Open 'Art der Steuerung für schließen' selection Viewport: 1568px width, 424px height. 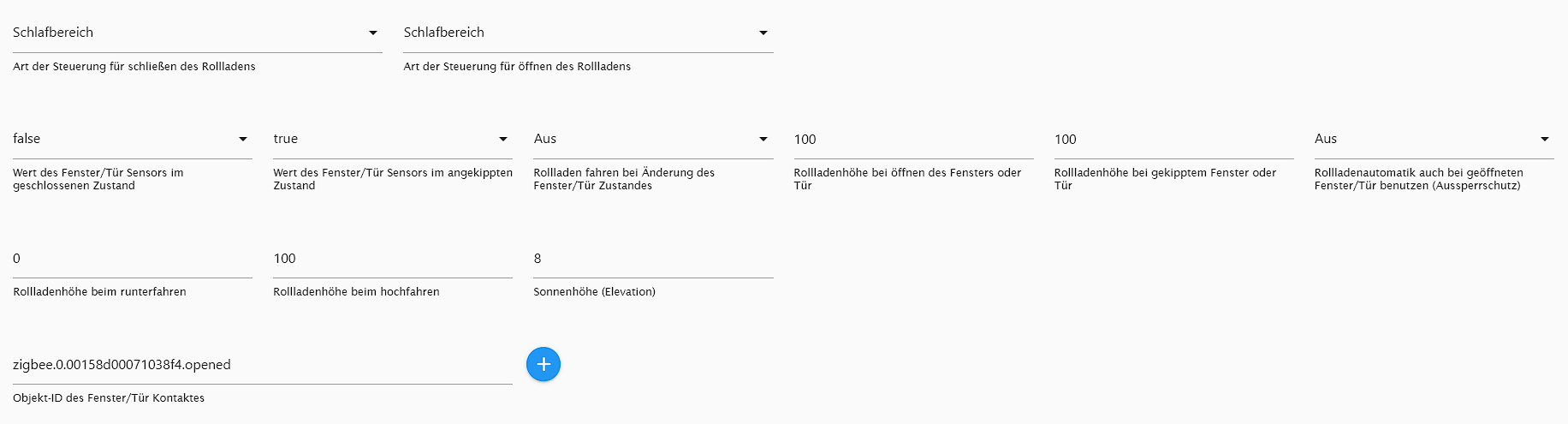tap(198, 33)
